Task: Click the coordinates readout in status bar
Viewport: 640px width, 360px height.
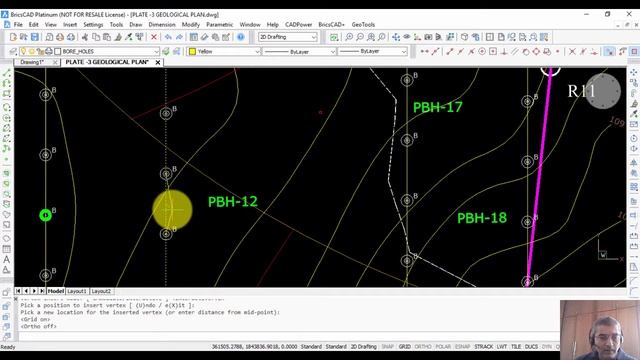Action: coord(254,347)
